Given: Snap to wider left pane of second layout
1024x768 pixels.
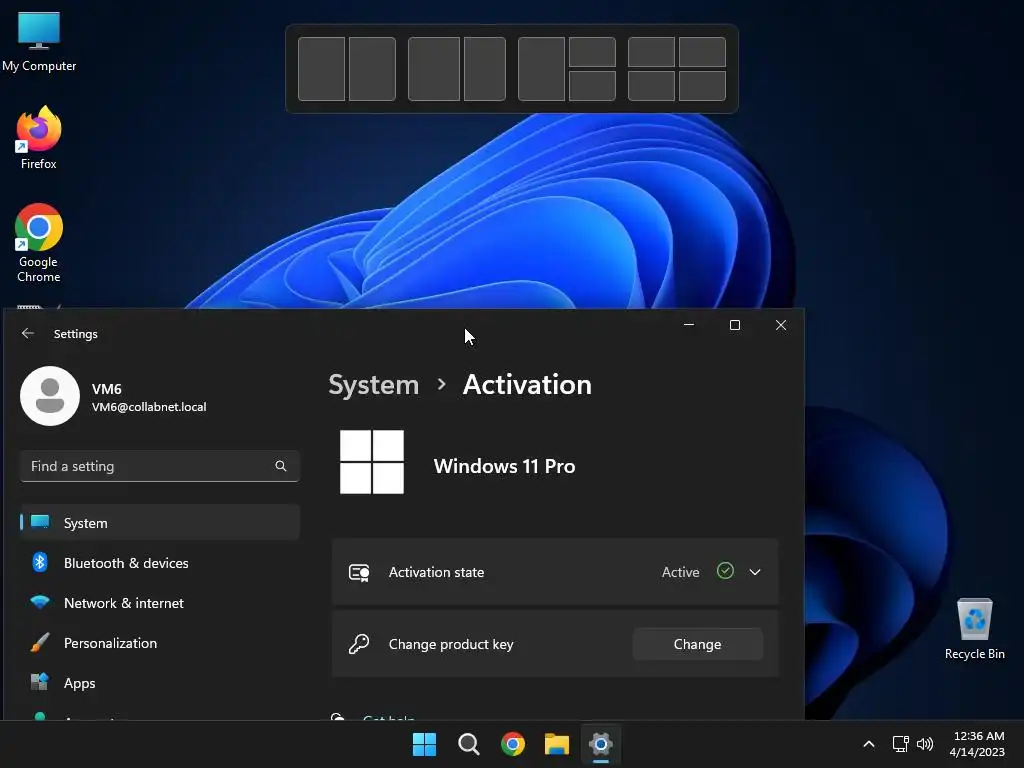Looking at the screenshot, I should click(x=434, y=69).
